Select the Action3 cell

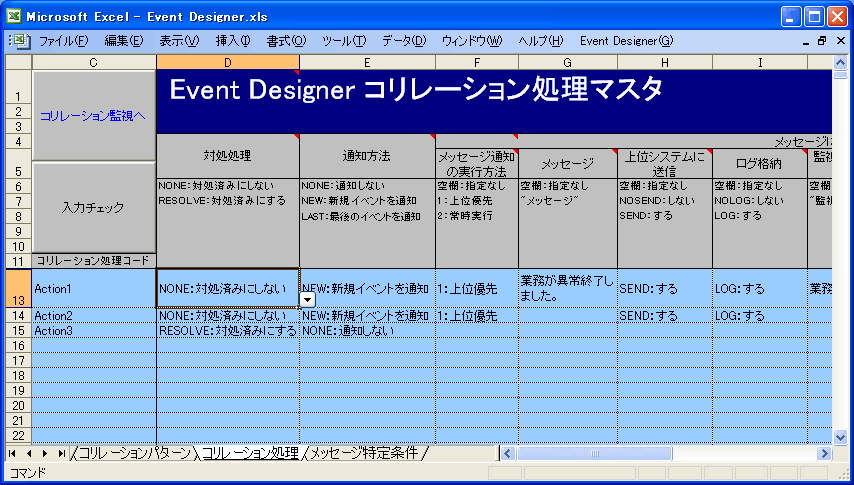(x=94, y=331)
